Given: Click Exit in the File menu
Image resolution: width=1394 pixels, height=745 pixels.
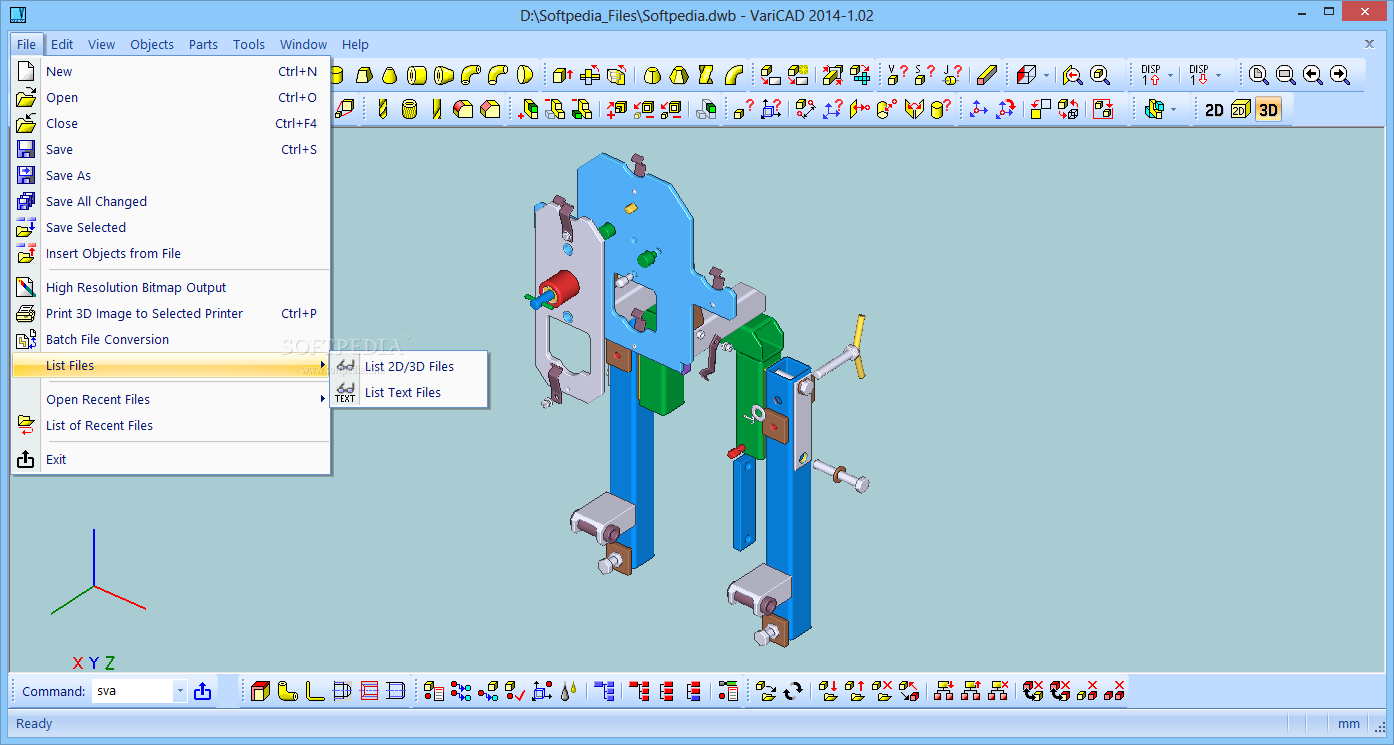Looking at the screenshot, I should (x=171, y=459).
